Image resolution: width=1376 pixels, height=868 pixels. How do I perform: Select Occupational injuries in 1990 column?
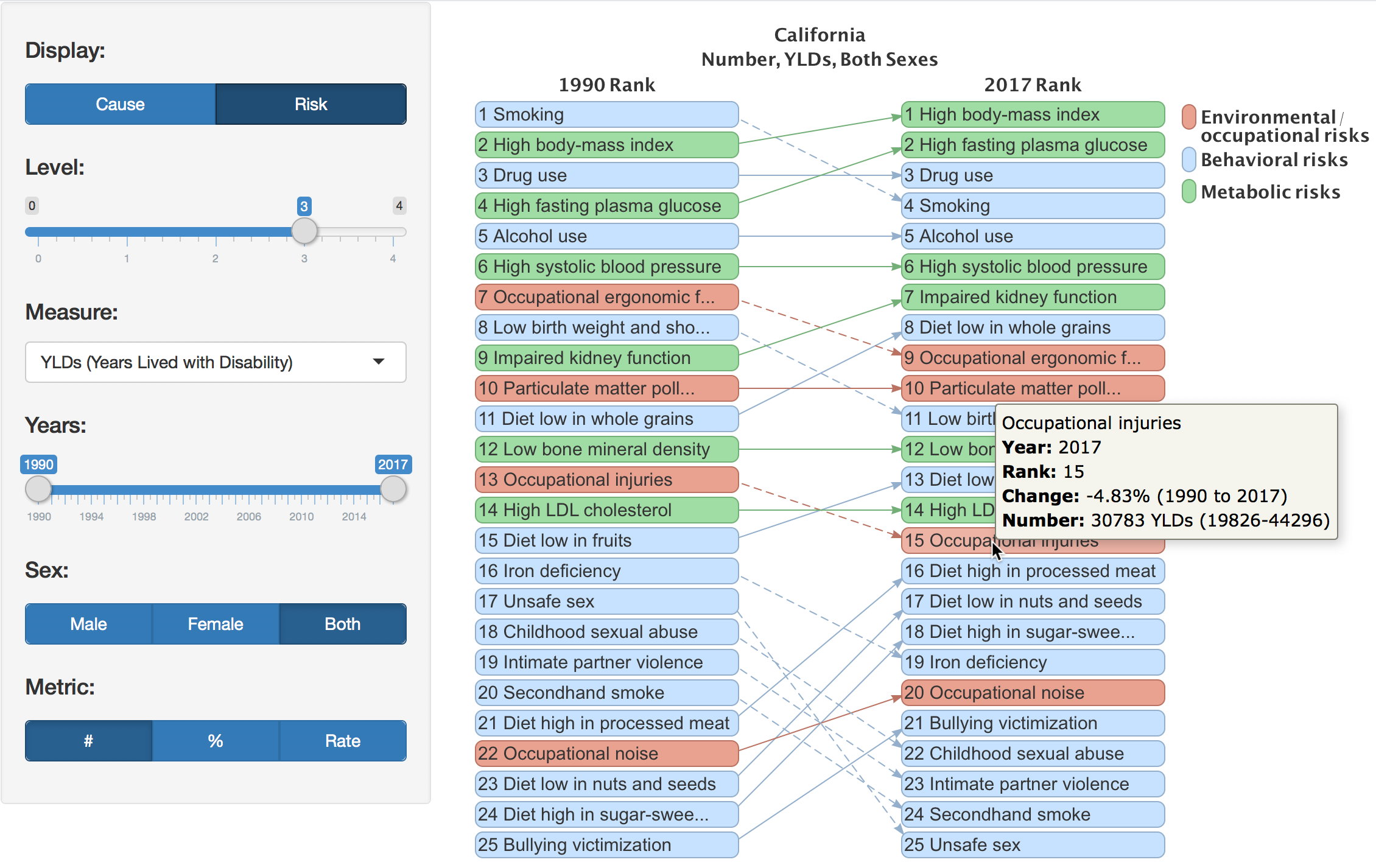606,479
